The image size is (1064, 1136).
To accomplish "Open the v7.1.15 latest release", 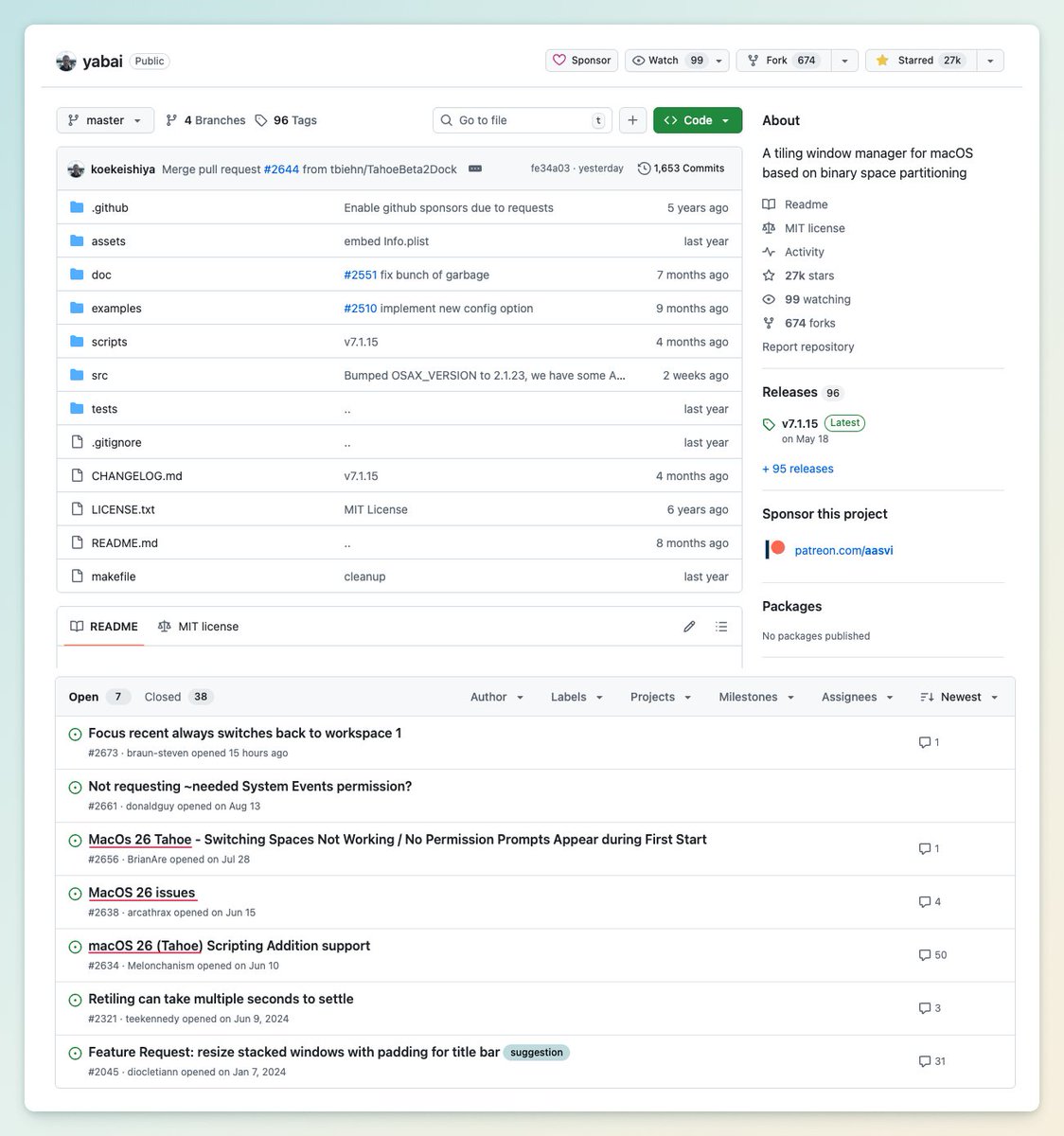I will pyautogui.click(x=800, y=424).
